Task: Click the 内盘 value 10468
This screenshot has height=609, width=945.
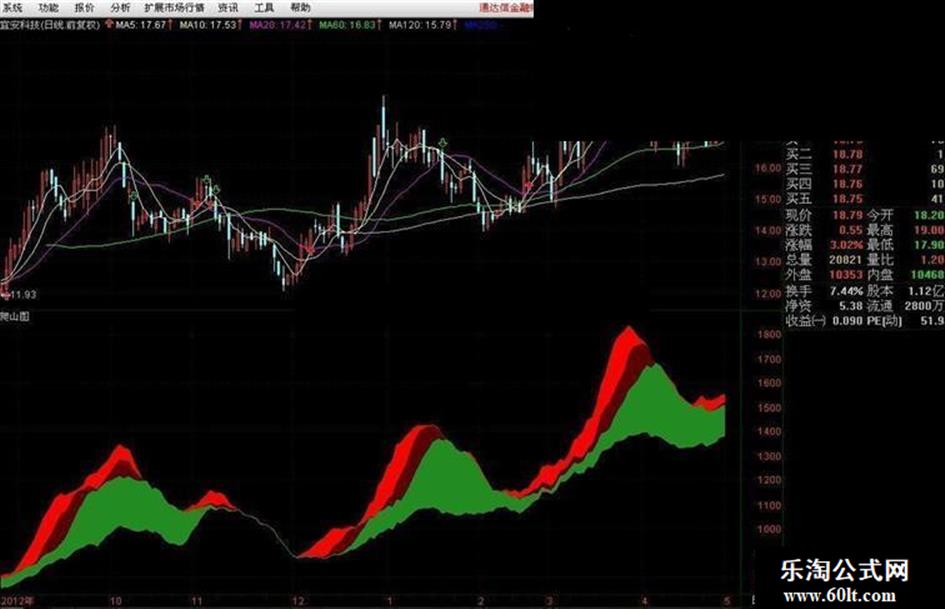Action: tap(928, 276)
